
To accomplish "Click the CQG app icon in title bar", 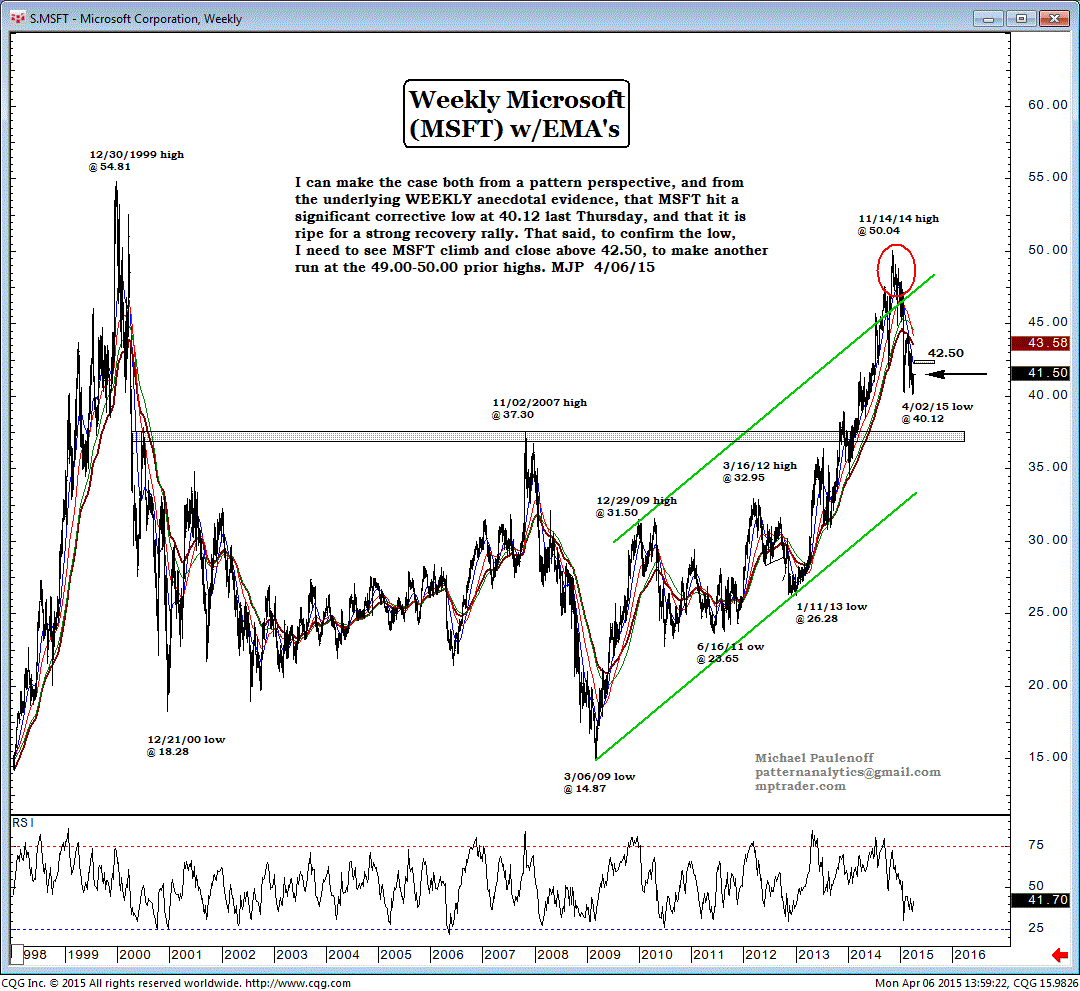I will click(x=17, y=18).
